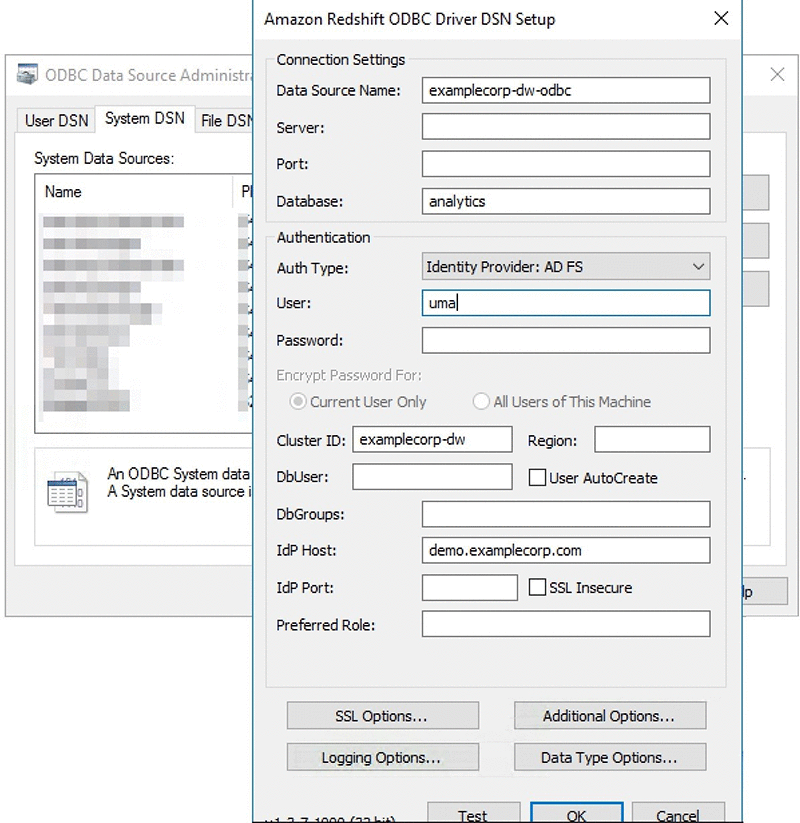
Task: Cancel the DSN Setup dialog
Action: 678,814
